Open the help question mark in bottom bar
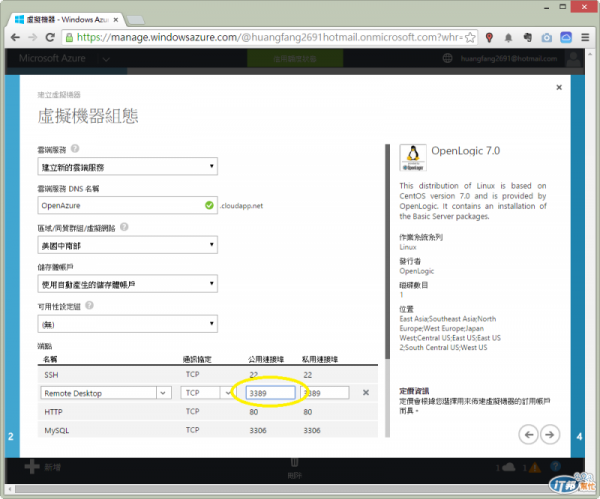The width and height of the screenshot is (600, 499). 555,466
